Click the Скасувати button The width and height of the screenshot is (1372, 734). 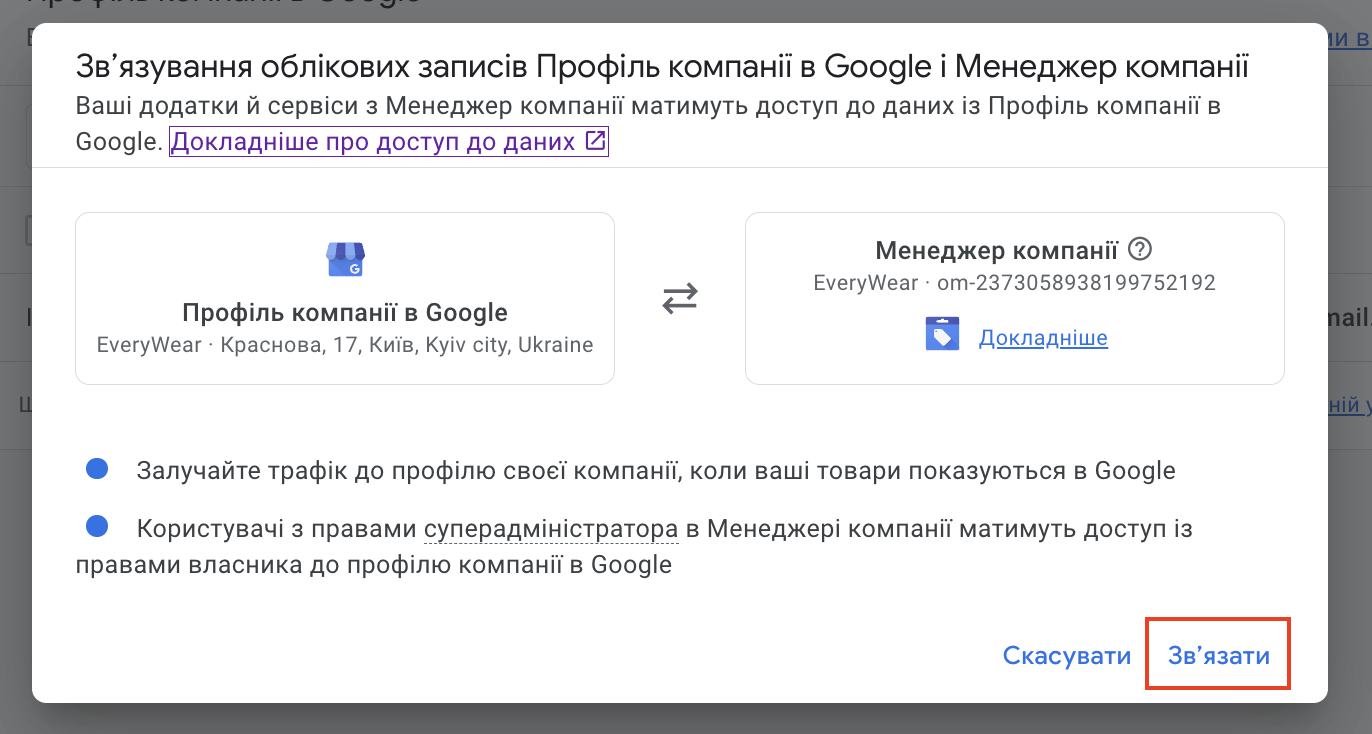pos(1067,656)
